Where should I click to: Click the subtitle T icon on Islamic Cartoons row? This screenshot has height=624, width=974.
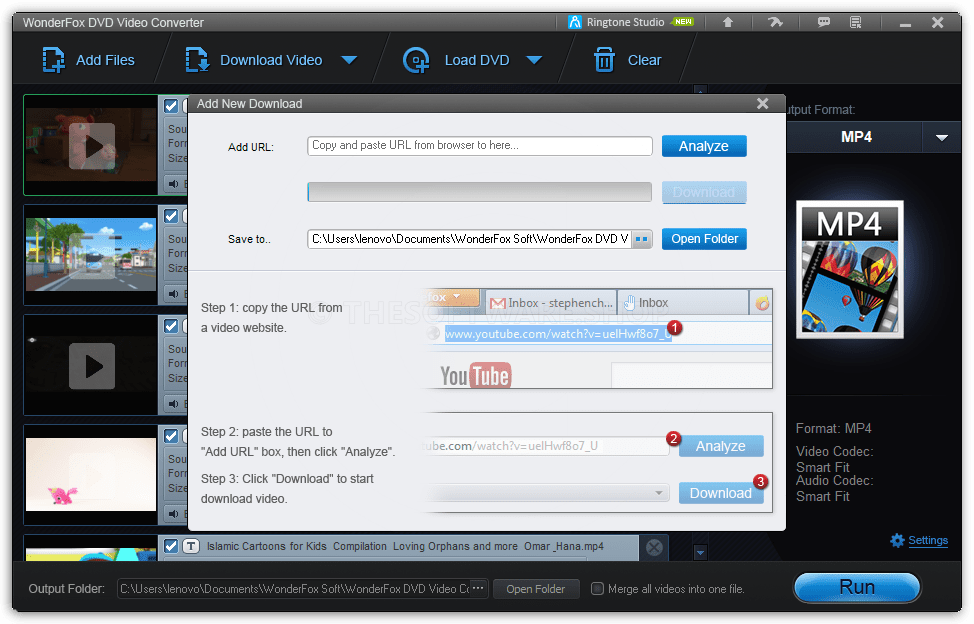coord(191,546)
